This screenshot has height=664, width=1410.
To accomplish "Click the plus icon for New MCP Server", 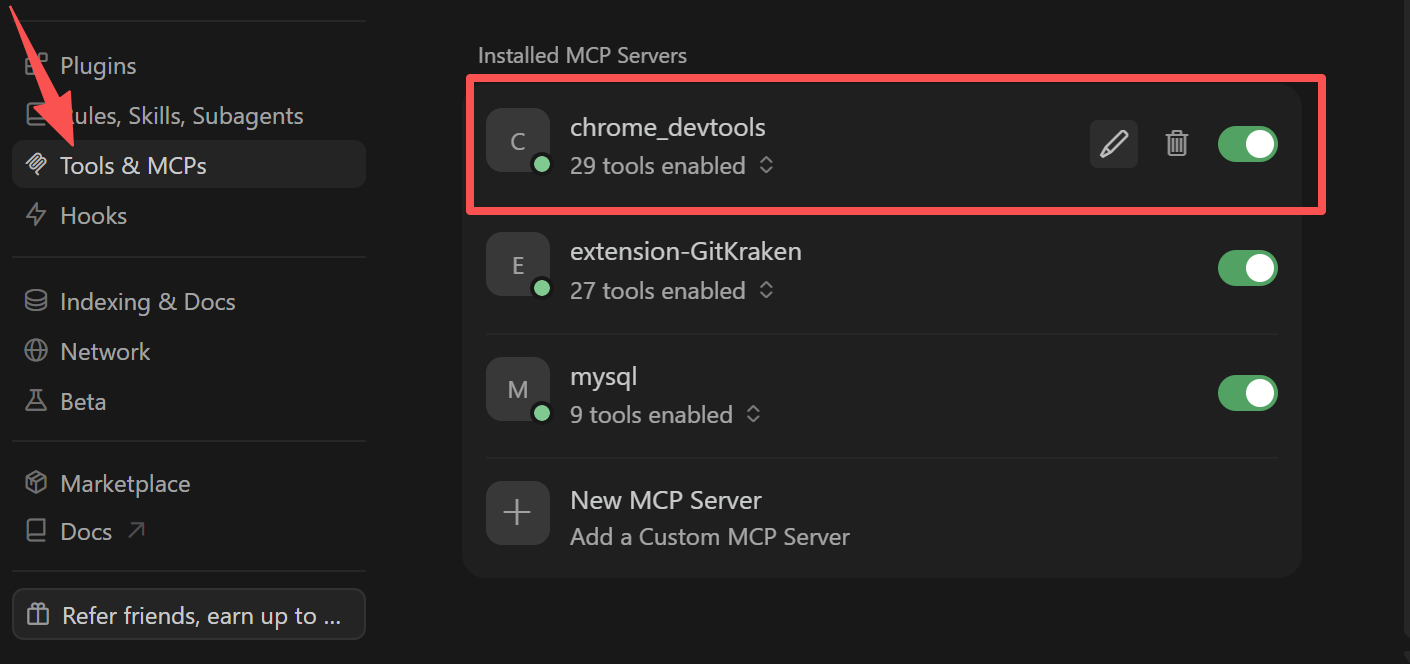I will [517, 513].
